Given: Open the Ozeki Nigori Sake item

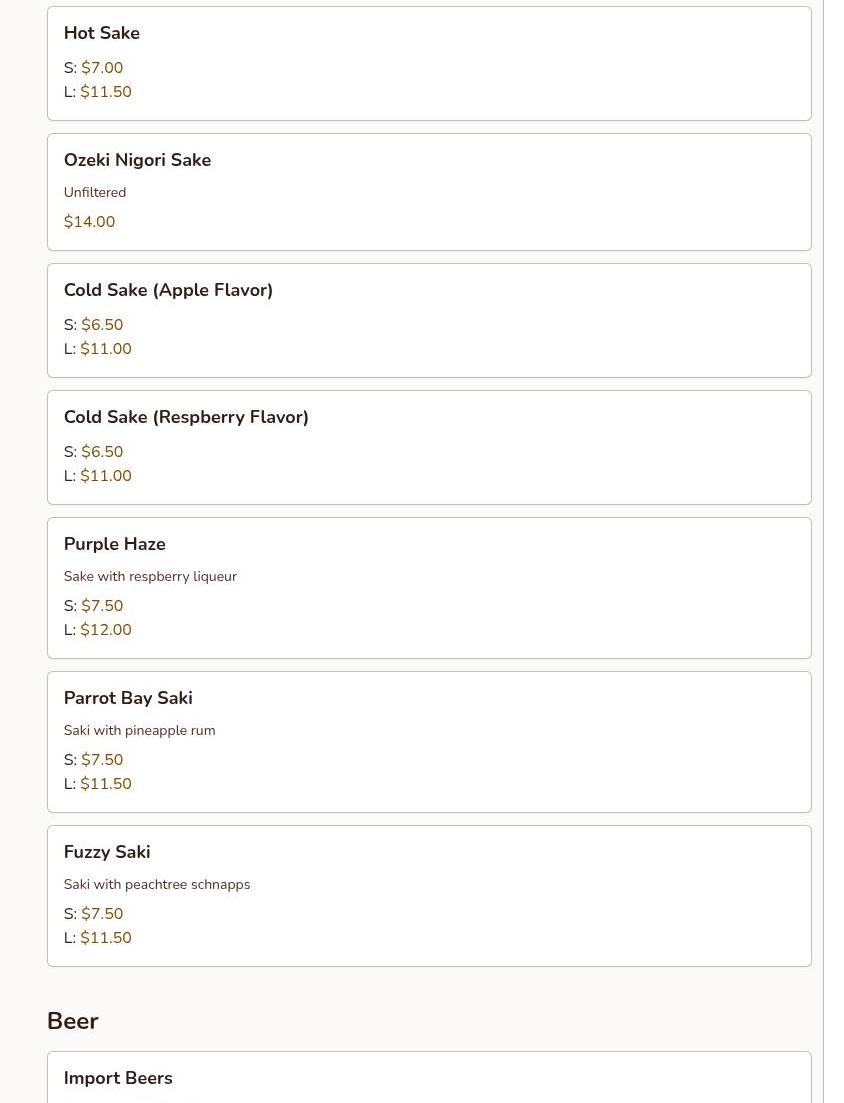Looking at the screenshot, I should pos(137,160).
